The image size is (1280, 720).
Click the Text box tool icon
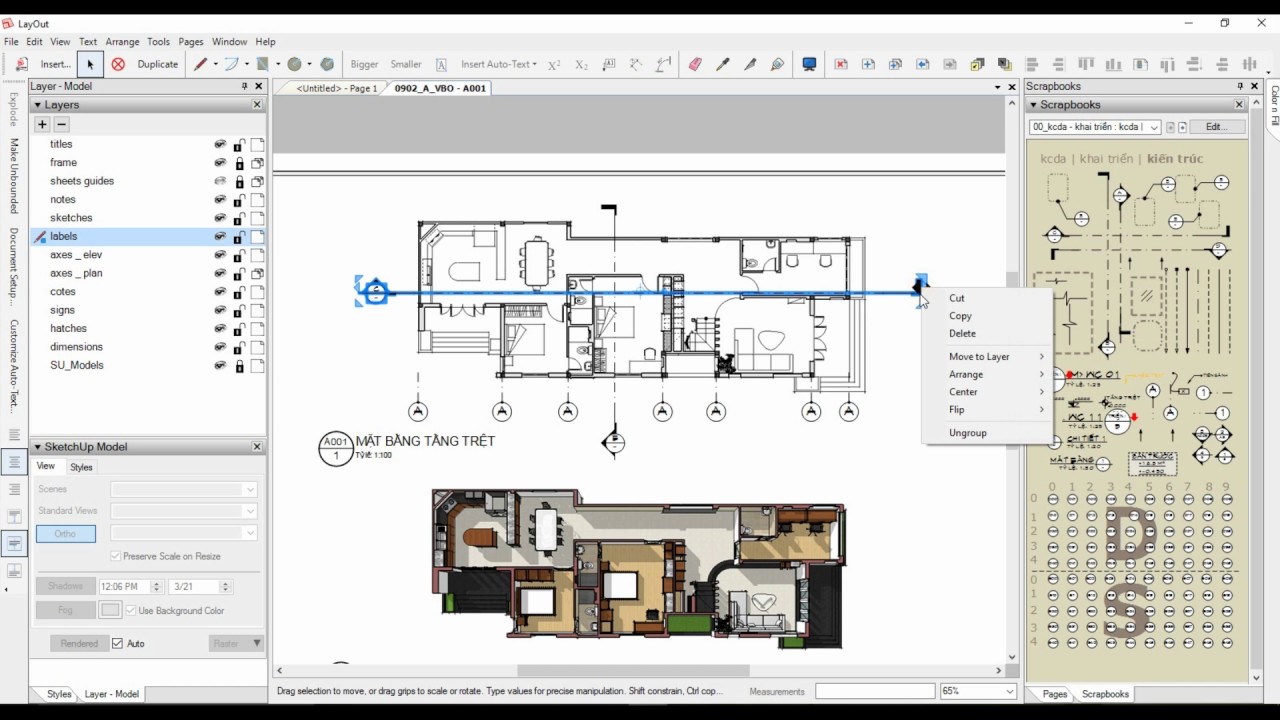coord(441,64)
